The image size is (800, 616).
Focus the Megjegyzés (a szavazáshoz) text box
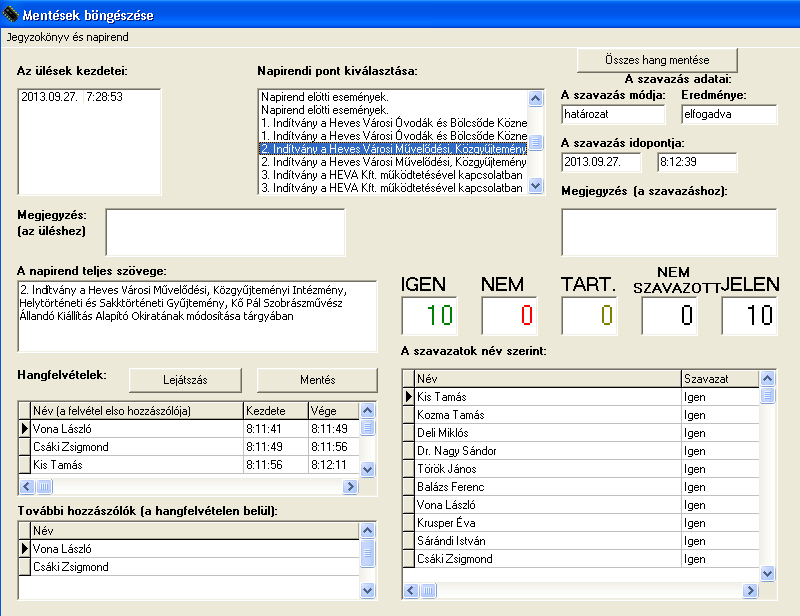tap(669, 232)
